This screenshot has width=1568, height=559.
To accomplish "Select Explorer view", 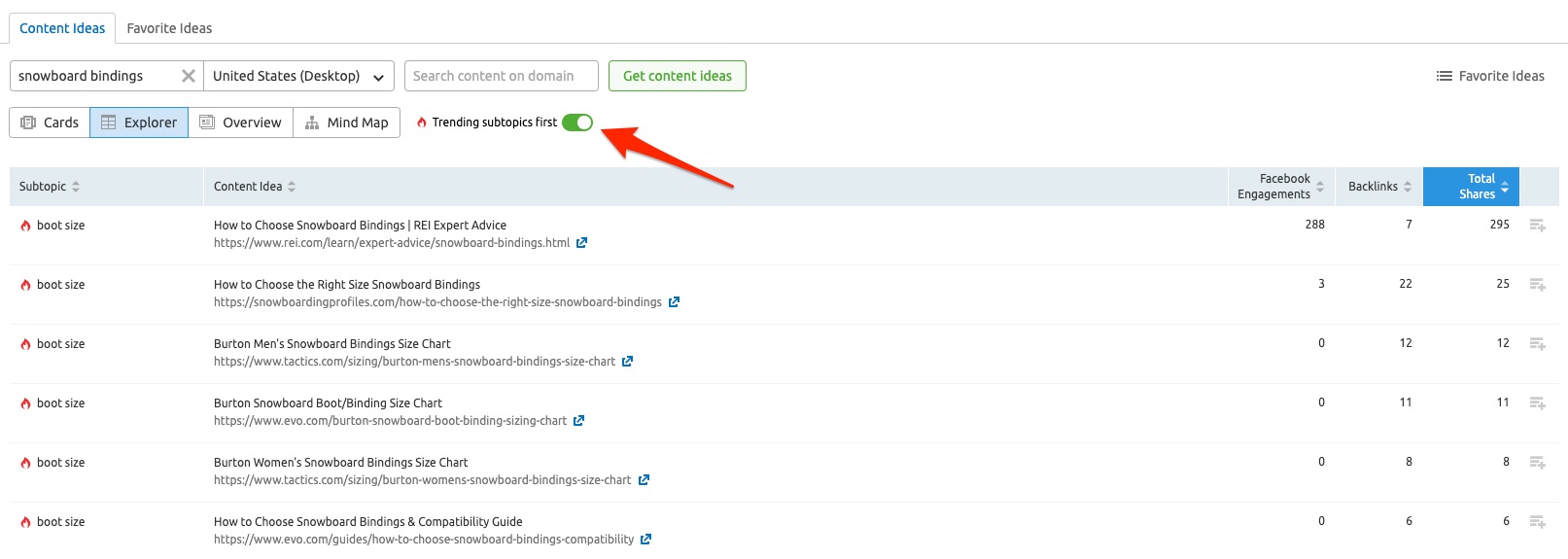I will (x=139, y=122).
